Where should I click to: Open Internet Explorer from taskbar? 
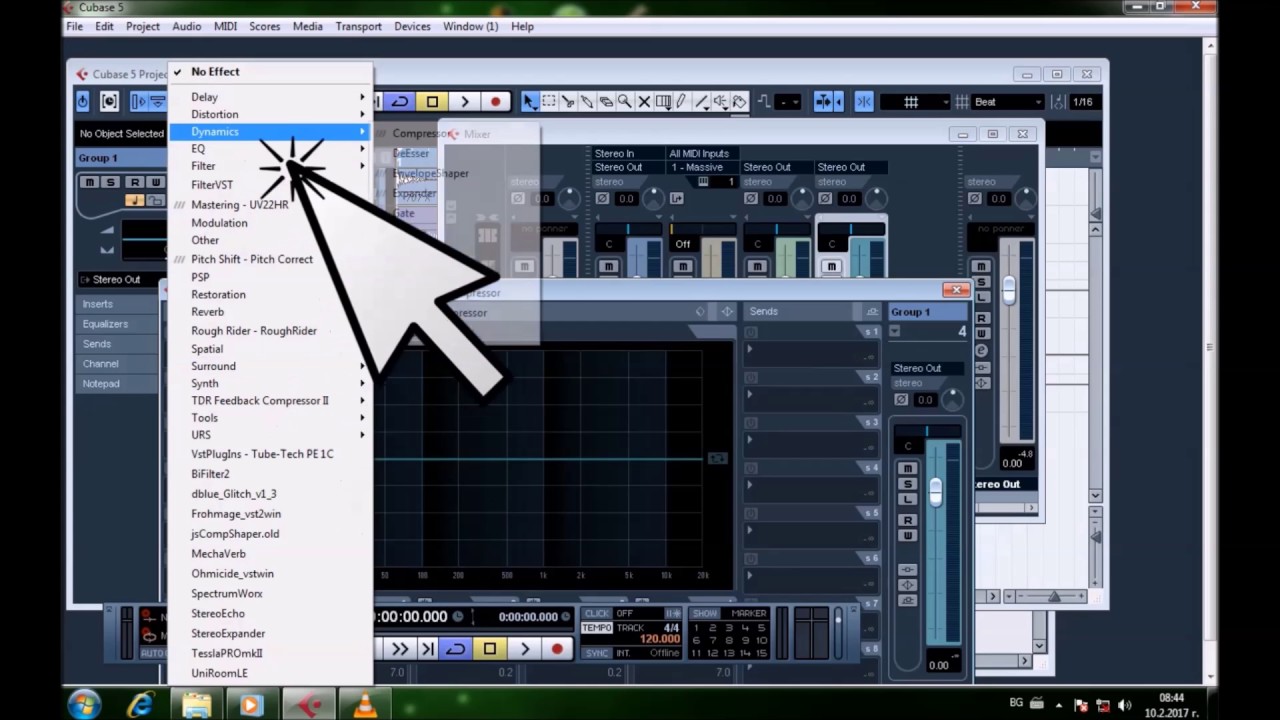(x=141, y=705)
